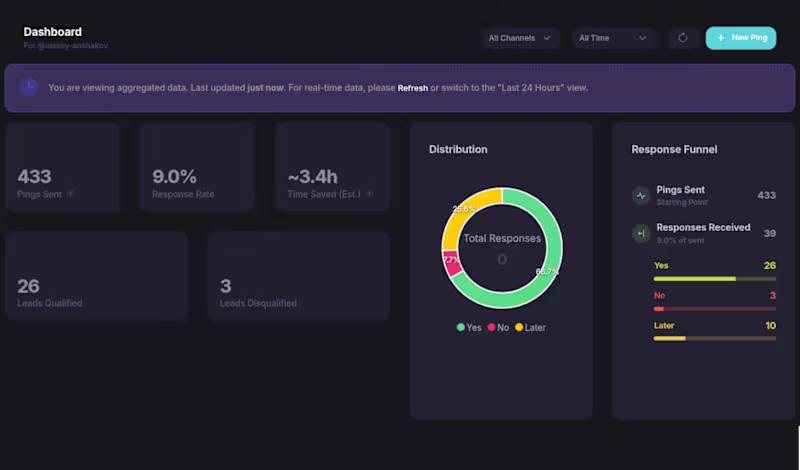Screen dimensions: 800x470
Task: Click the 9.0% of sent subtitle
Action: tap(680, 240)
